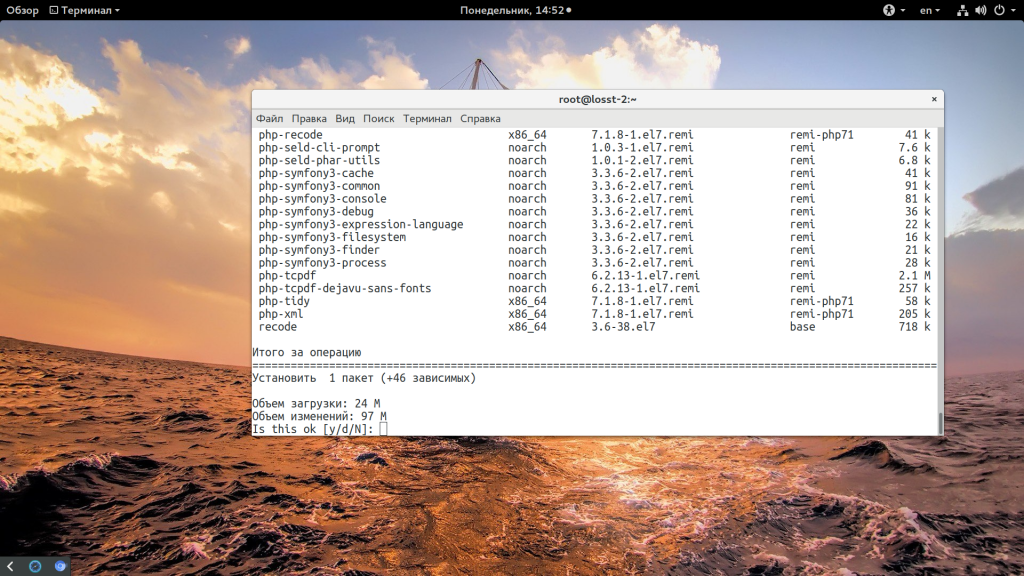The height and width of the screenshot is (576, 1024).
Task: Open the 'en' keyboard layout dropdown
Action: 930,10
